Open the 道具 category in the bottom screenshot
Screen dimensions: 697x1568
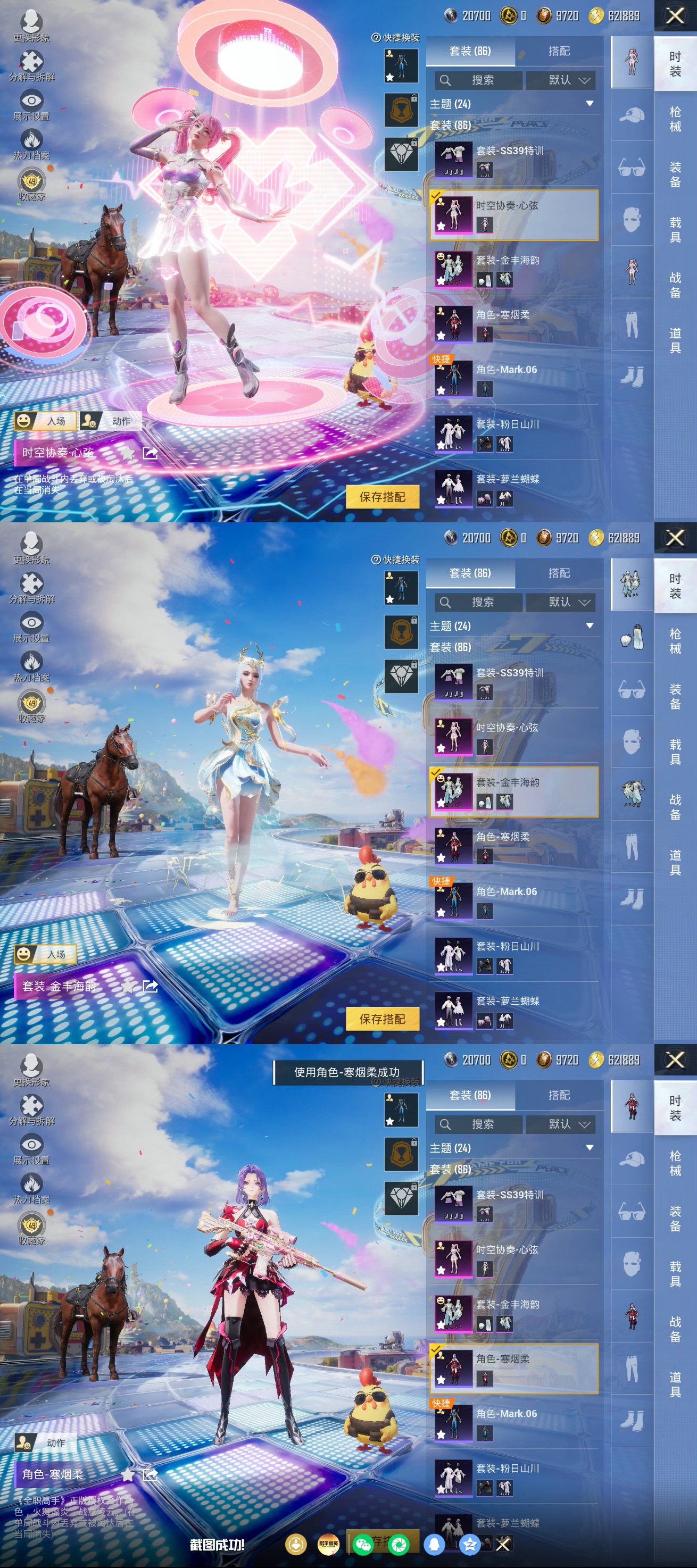[675, 1385]
